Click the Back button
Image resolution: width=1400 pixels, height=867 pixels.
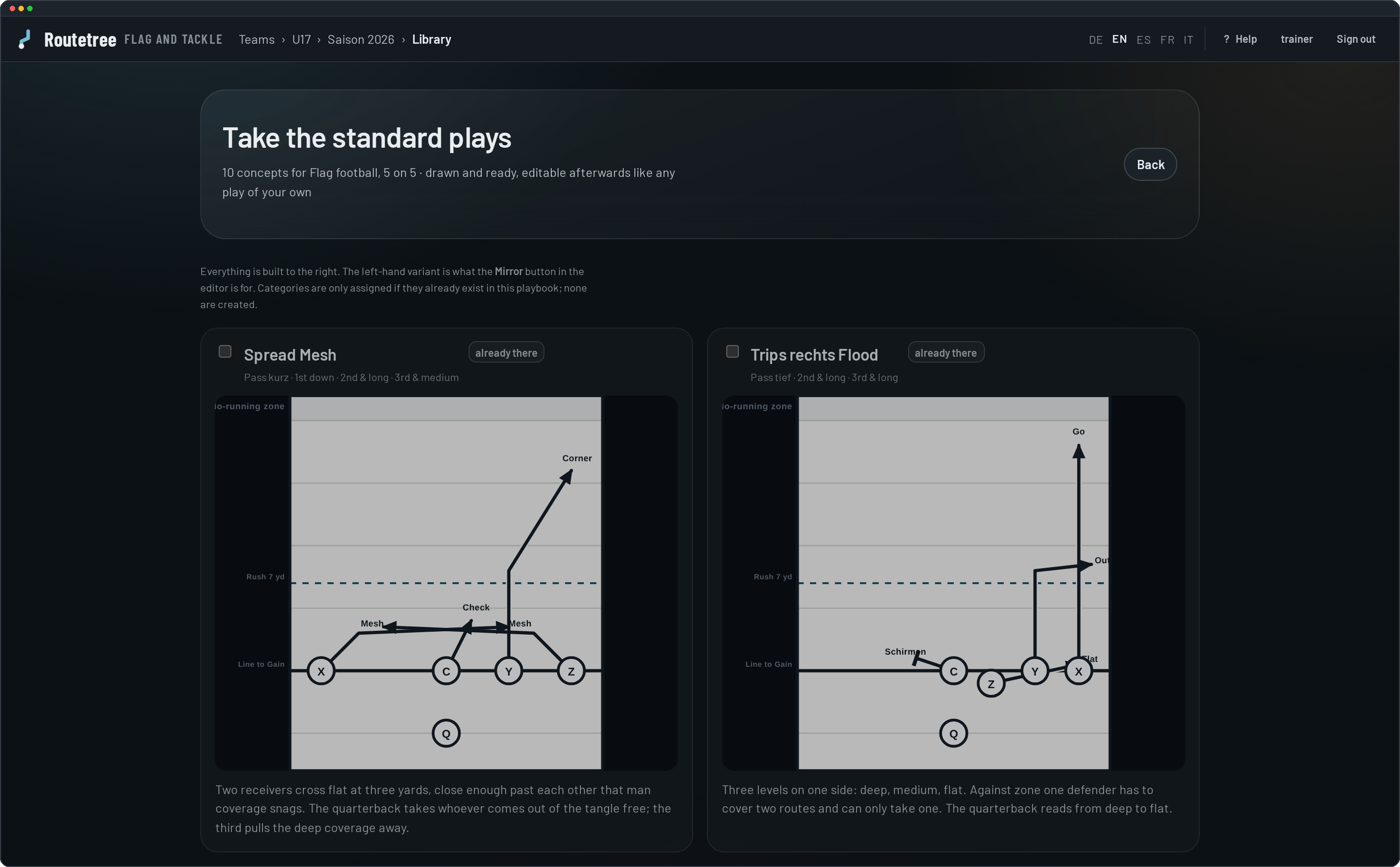[1150, 165]
